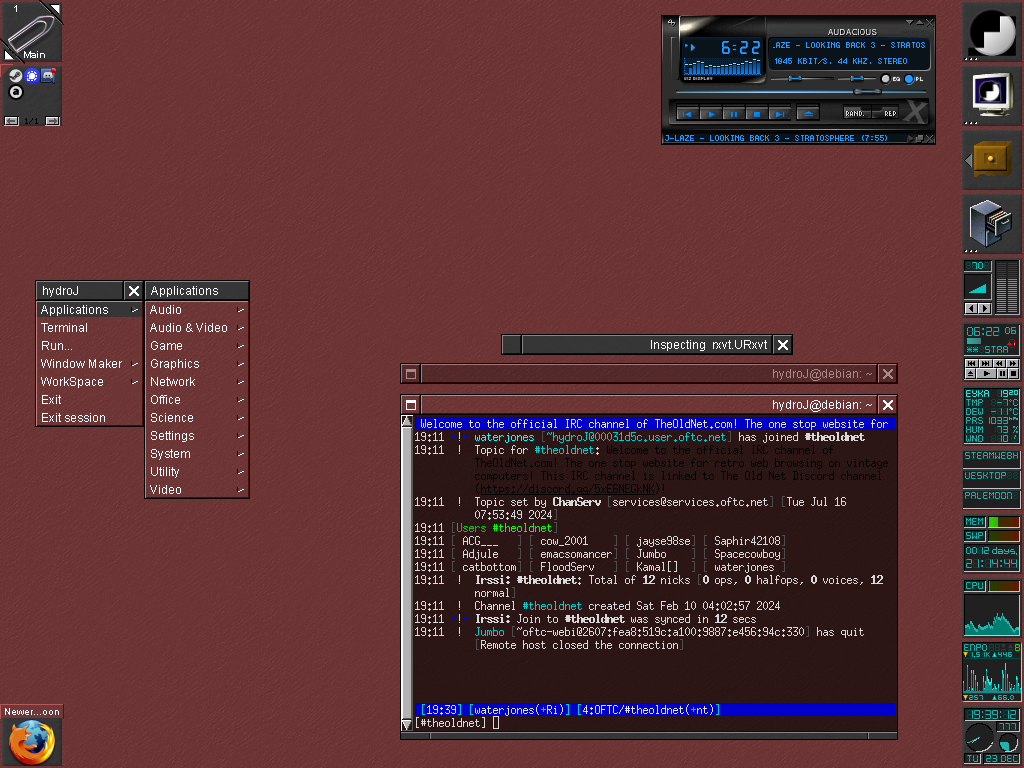Open Steam from the system tray
1024x768 pixels.
(x=15, y=75)
